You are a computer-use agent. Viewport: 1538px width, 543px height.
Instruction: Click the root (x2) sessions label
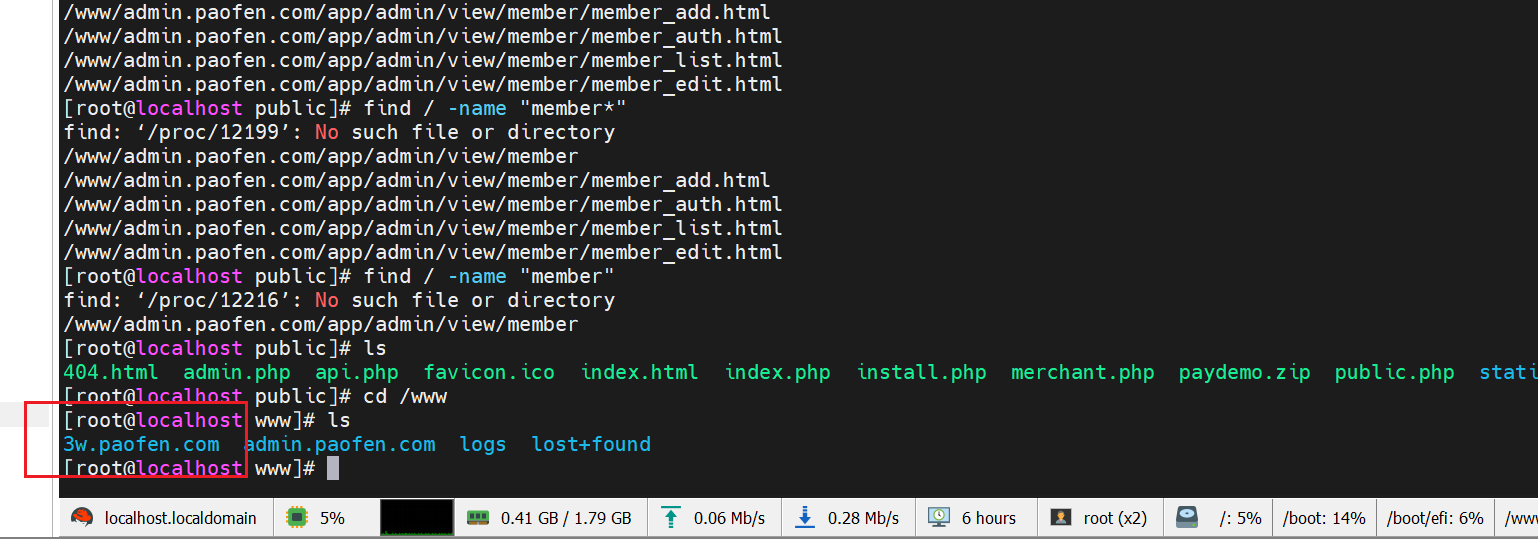1115,518
